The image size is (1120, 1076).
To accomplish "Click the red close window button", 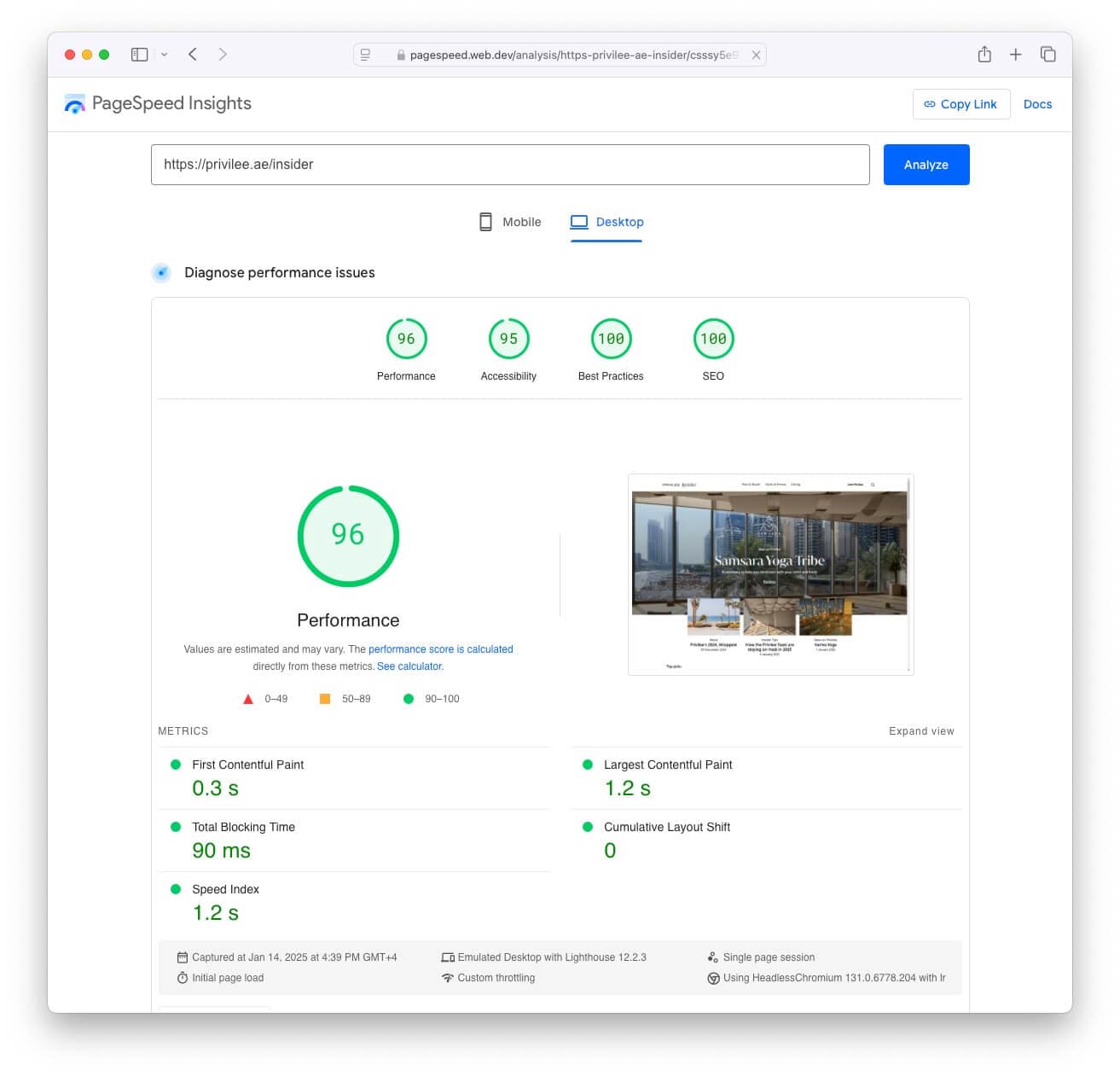I will click(x=70, y=55).
